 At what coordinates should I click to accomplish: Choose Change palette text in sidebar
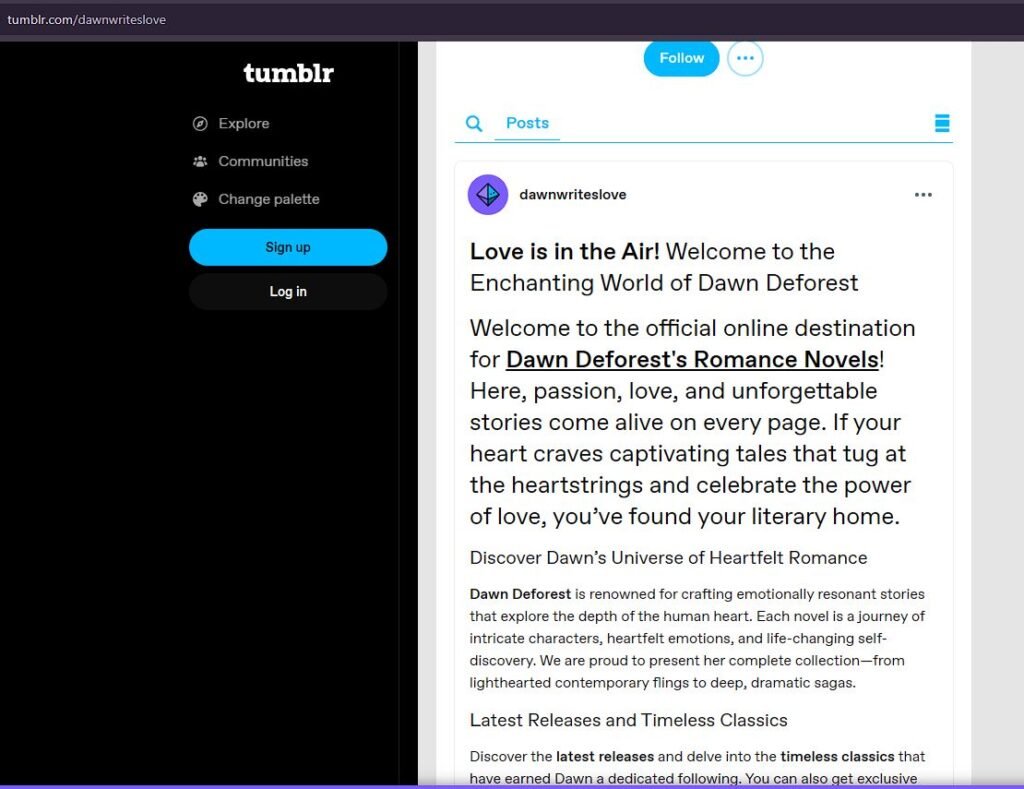pyautogui.click(x=269, y=199)
